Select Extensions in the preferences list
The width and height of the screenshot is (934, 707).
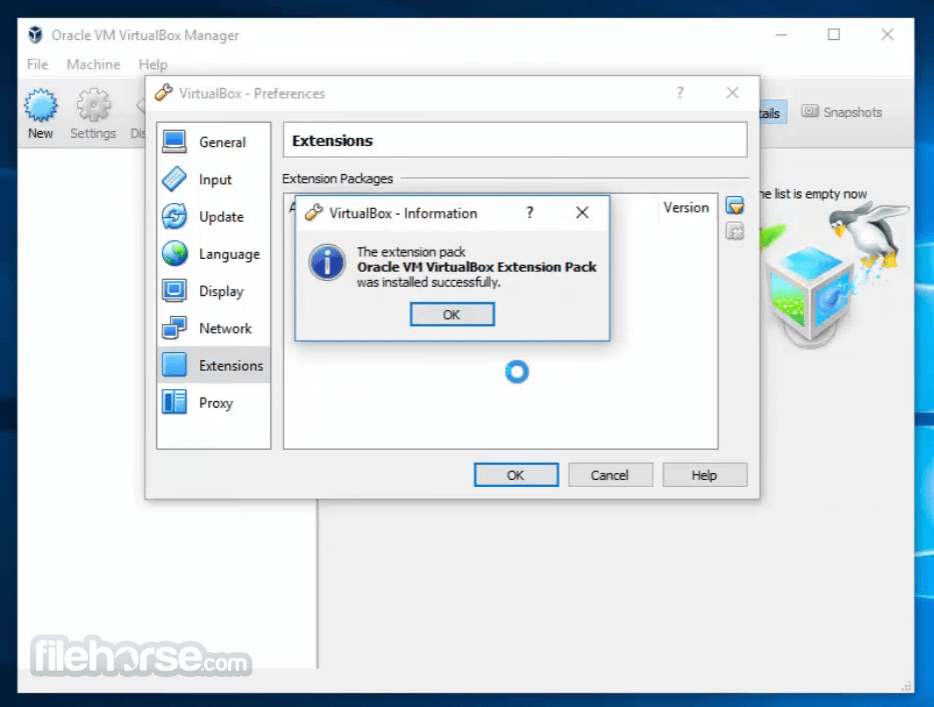coord(213,365)
